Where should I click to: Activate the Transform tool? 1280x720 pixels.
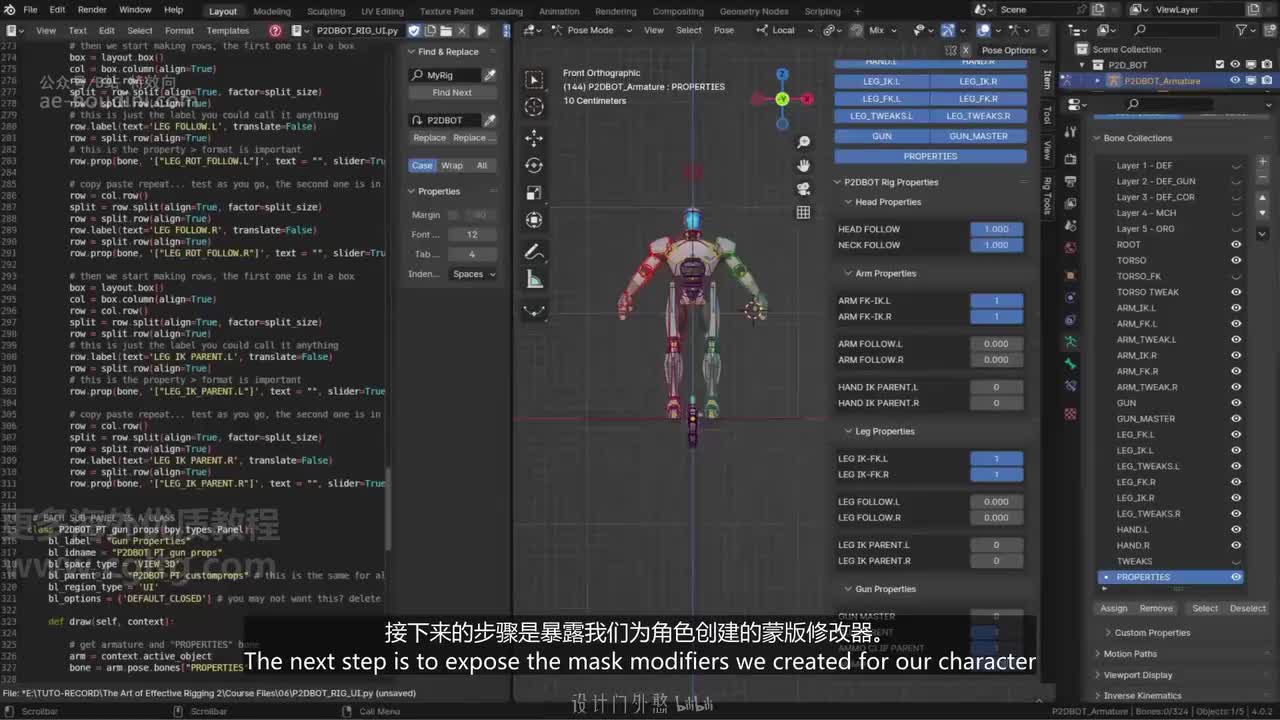coord(534,220)
